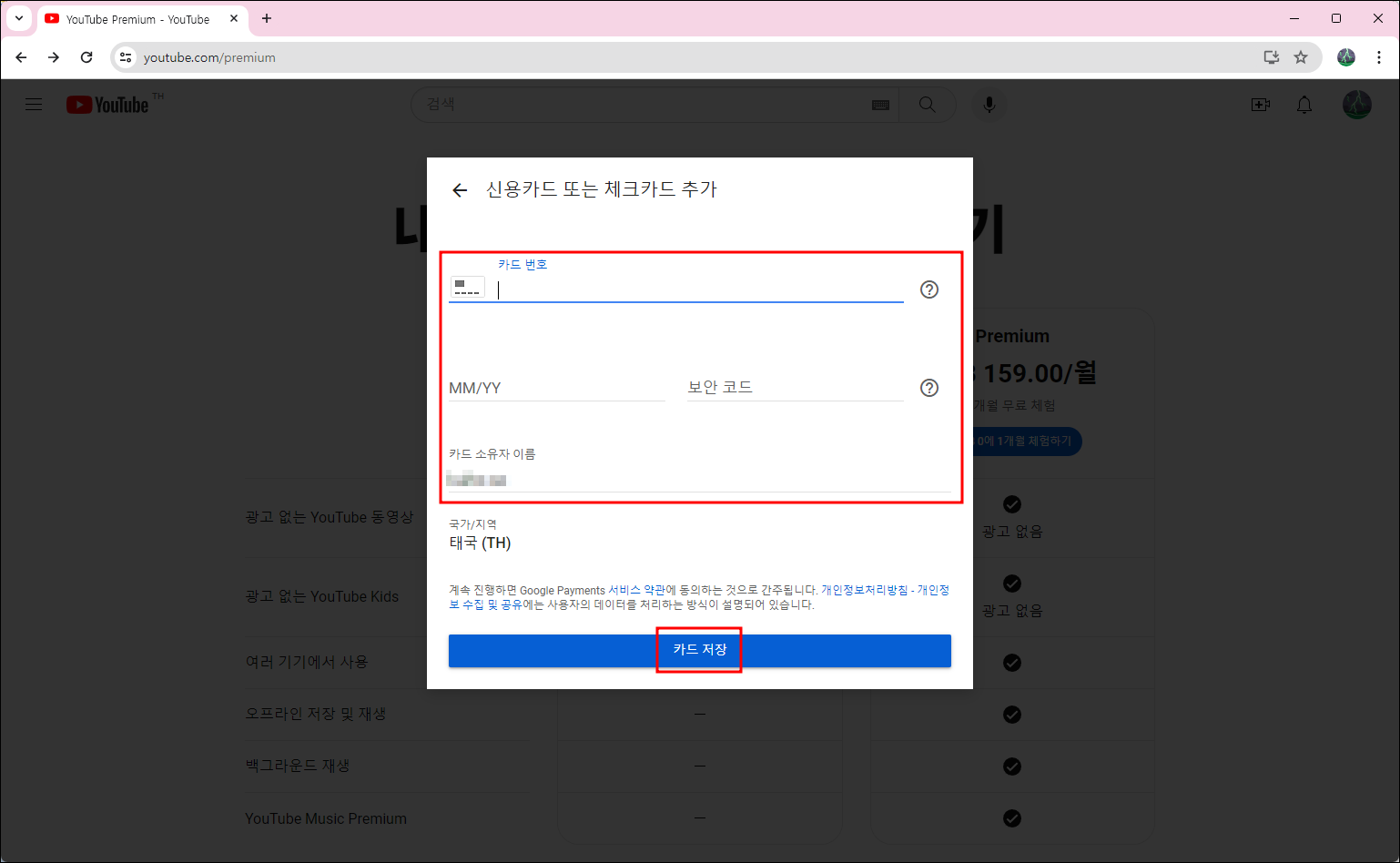Click checkmark in YouTube Music Premium row

click(1012, 818)
